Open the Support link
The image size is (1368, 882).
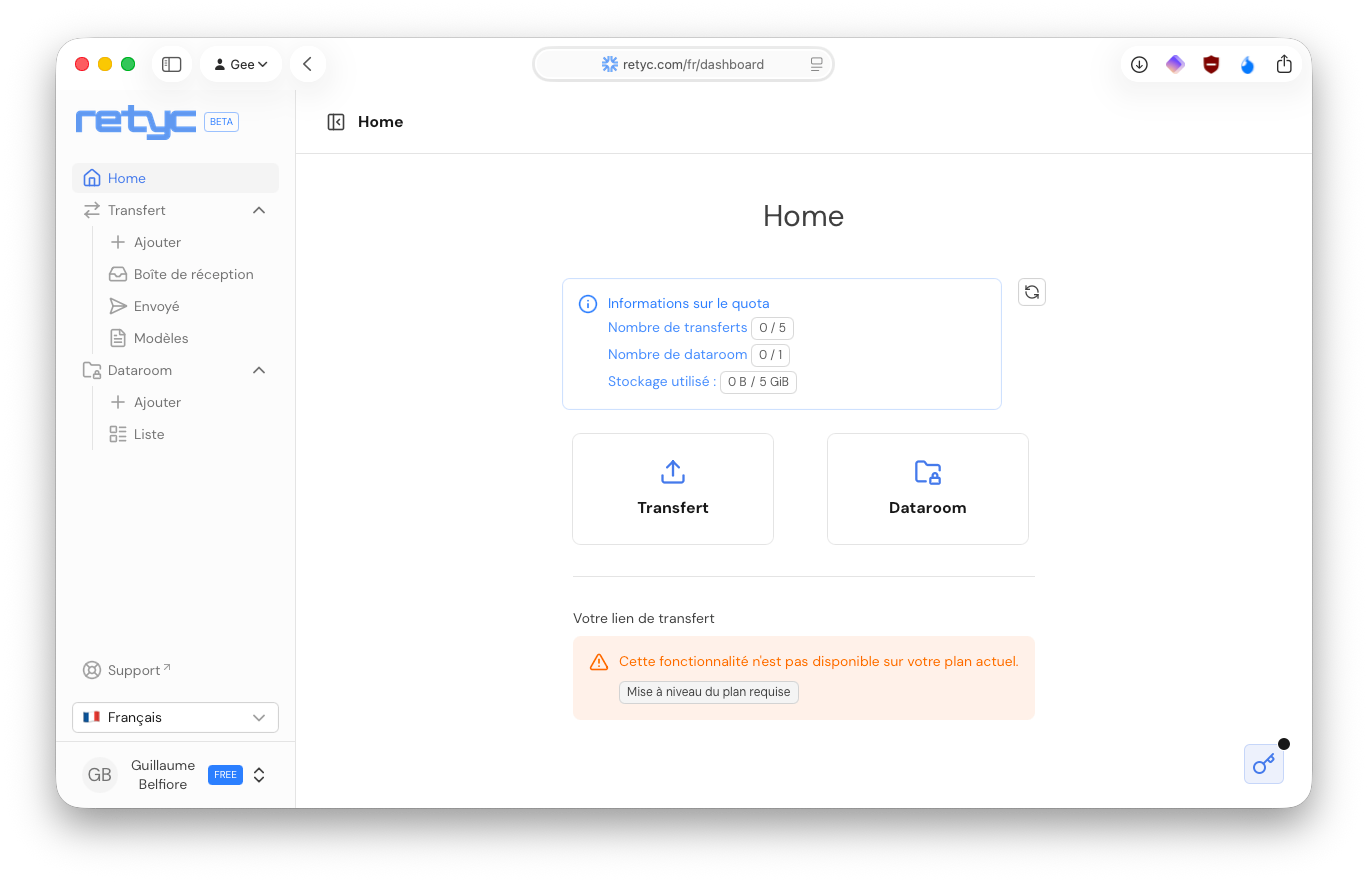click(x=126, y=670)
